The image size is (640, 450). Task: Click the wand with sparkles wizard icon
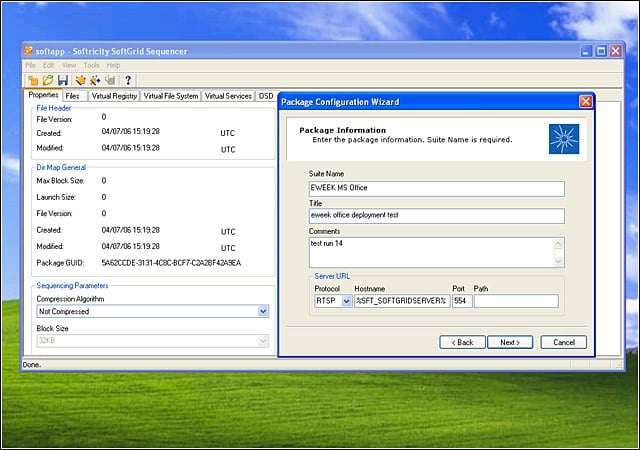pos(95,80)
